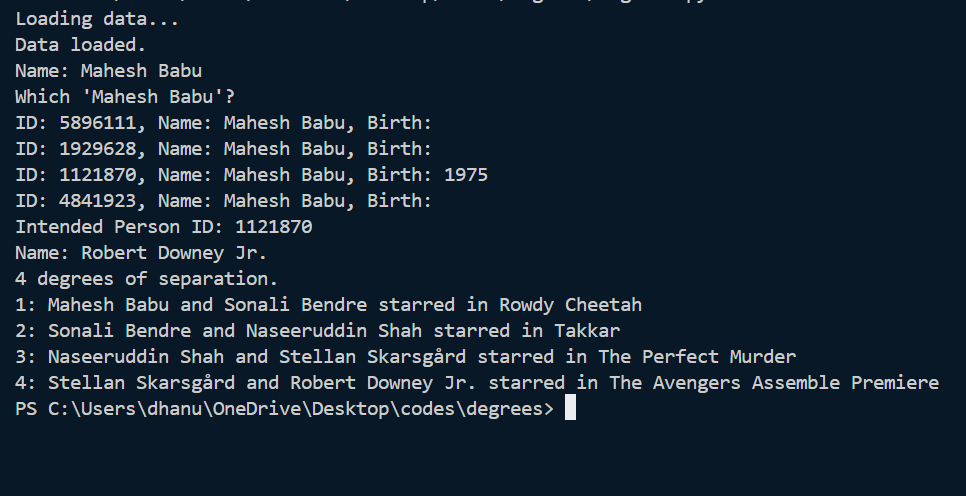This screenshot has width=966, height=496.
Task: Click the Intended Person ID value 1121870
Action: pyautogui.click(x=274, y=227)
